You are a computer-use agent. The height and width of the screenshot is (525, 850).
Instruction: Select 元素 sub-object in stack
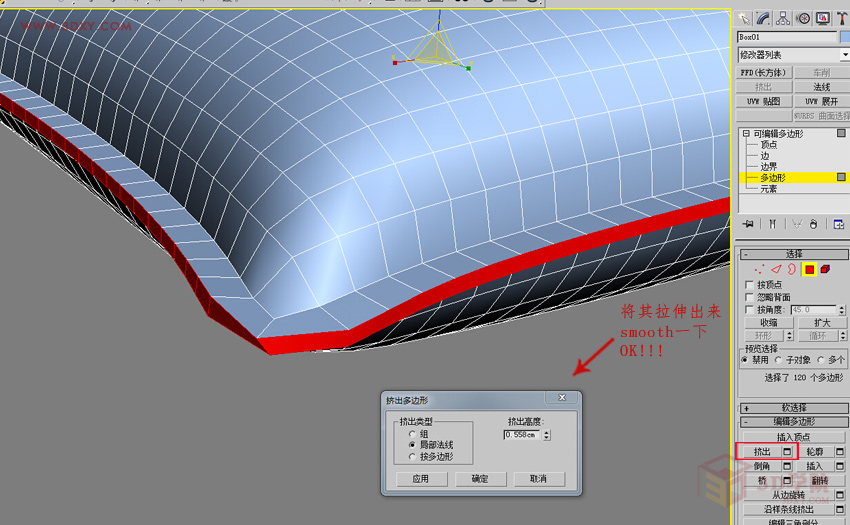[x=769, y=188]
